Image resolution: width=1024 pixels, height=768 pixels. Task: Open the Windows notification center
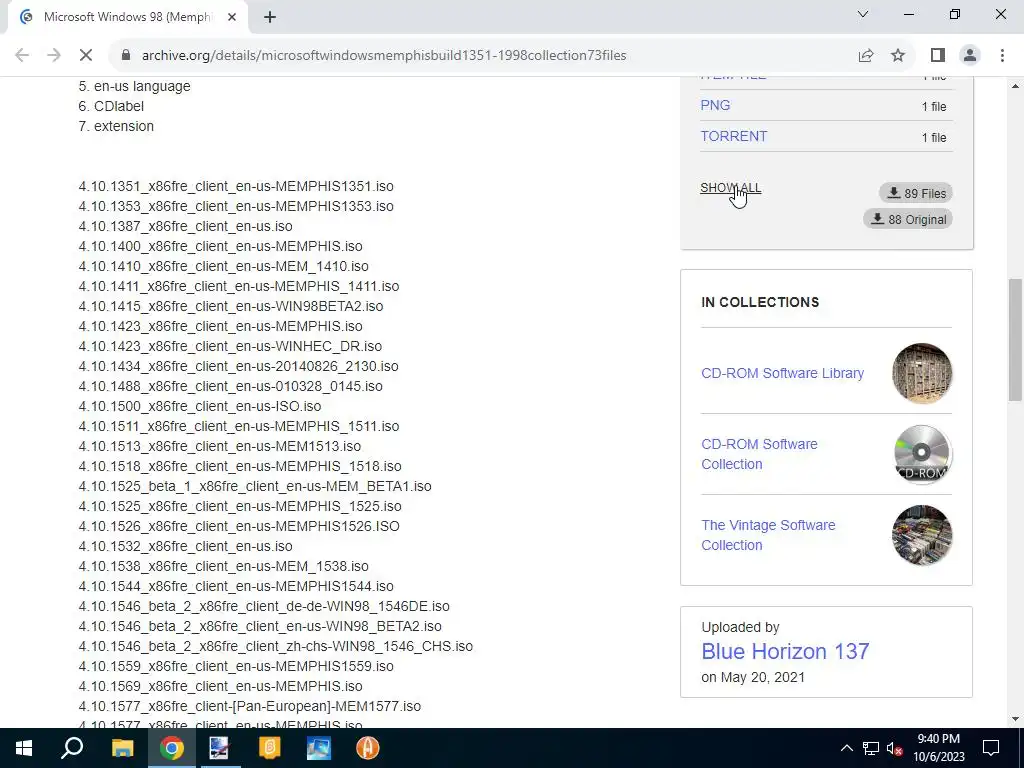pyautogui.click(x=991, y=748)
